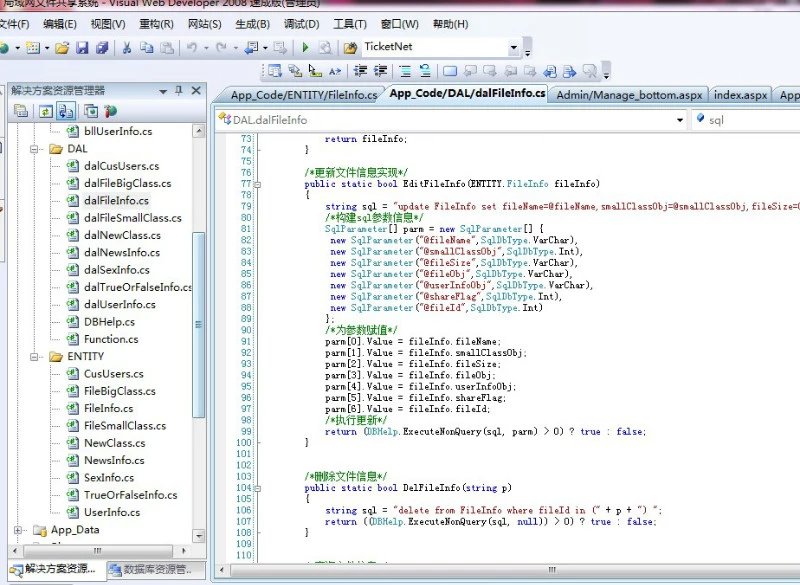Save the current file with the disk icon
The height and width of the screenshot is (585, 800).
coord(82,48)
